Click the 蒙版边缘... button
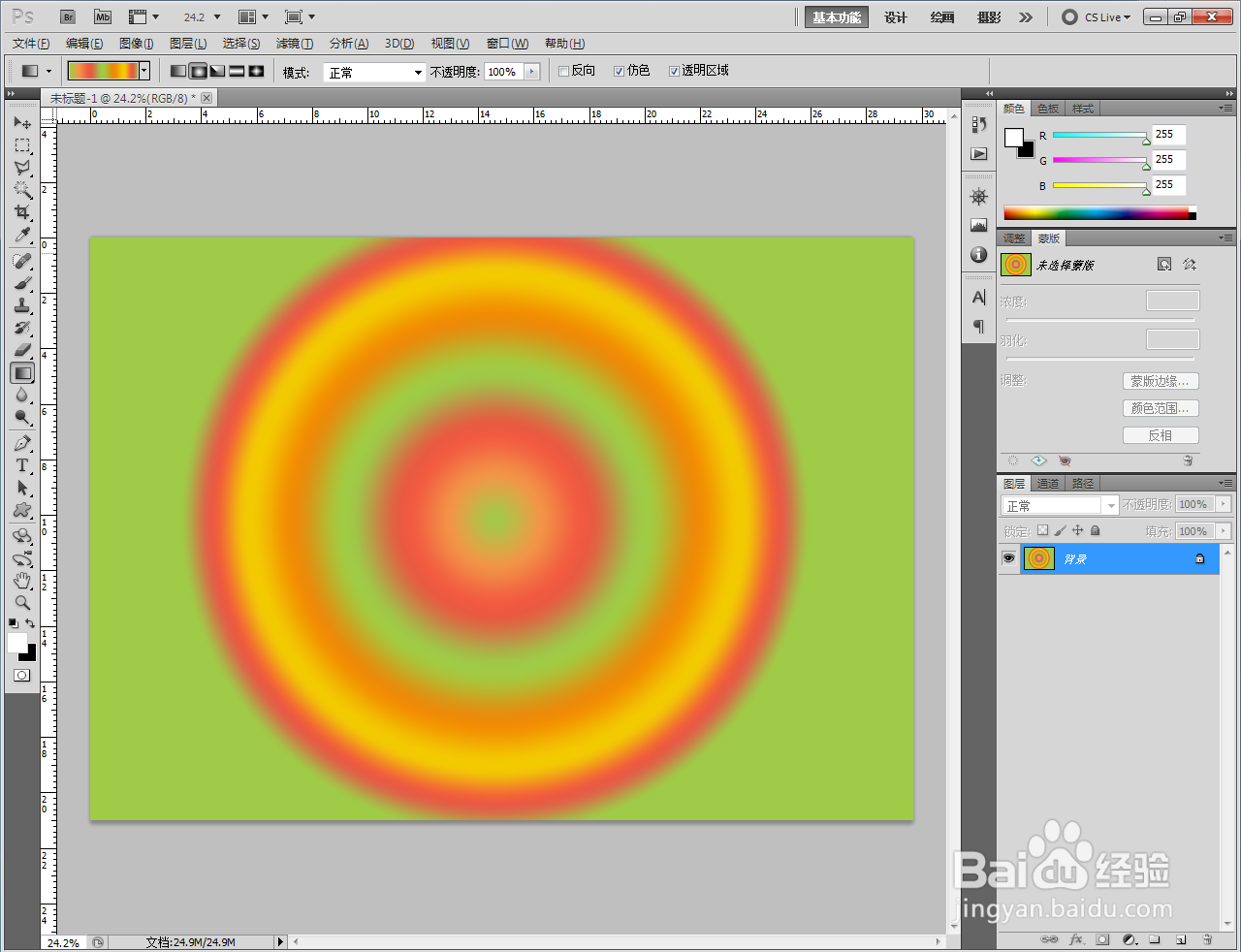 click(x=1161, y=381)
